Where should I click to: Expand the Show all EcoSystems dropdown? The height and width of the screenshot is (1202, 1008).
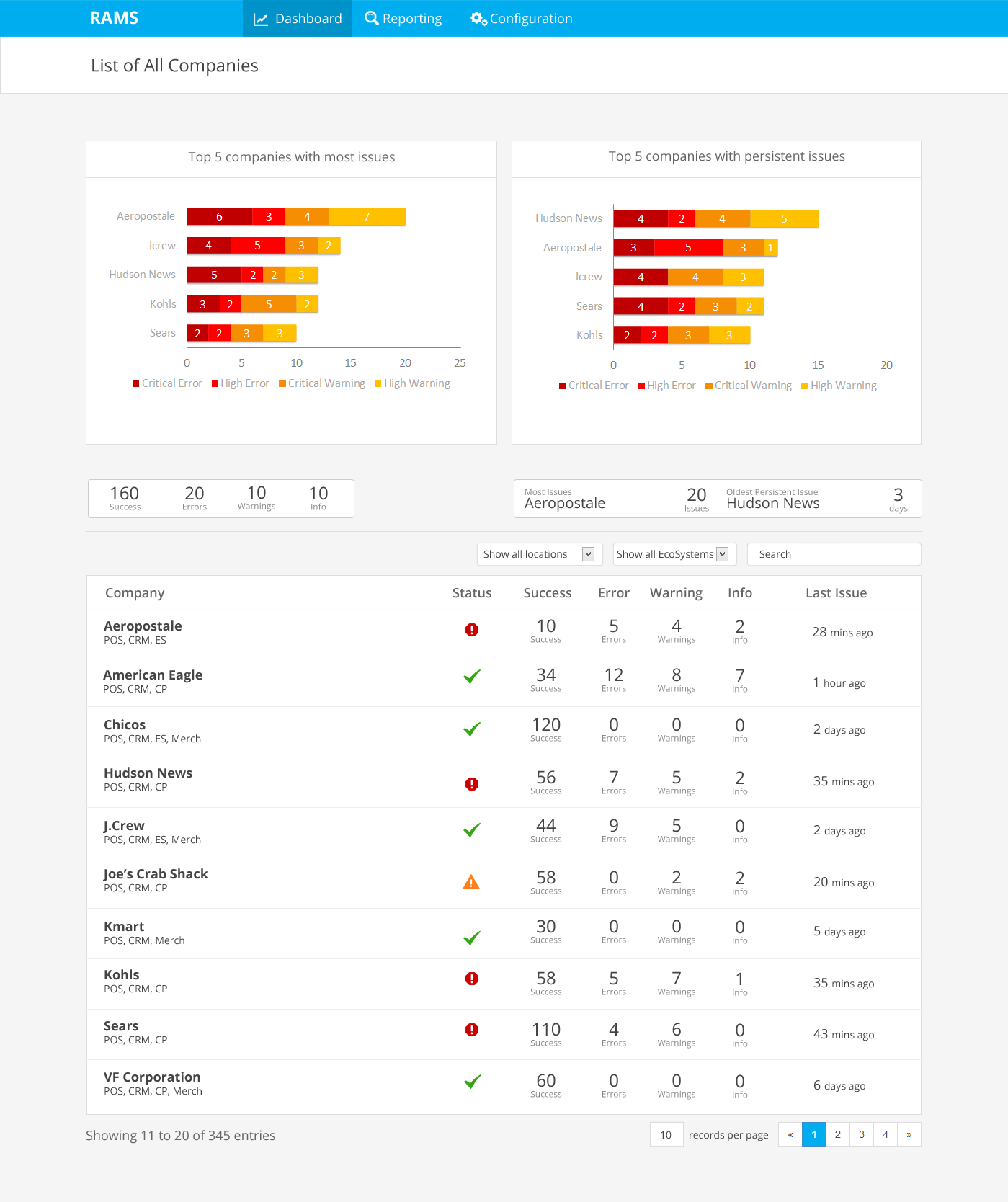click(x=674, y=554)
